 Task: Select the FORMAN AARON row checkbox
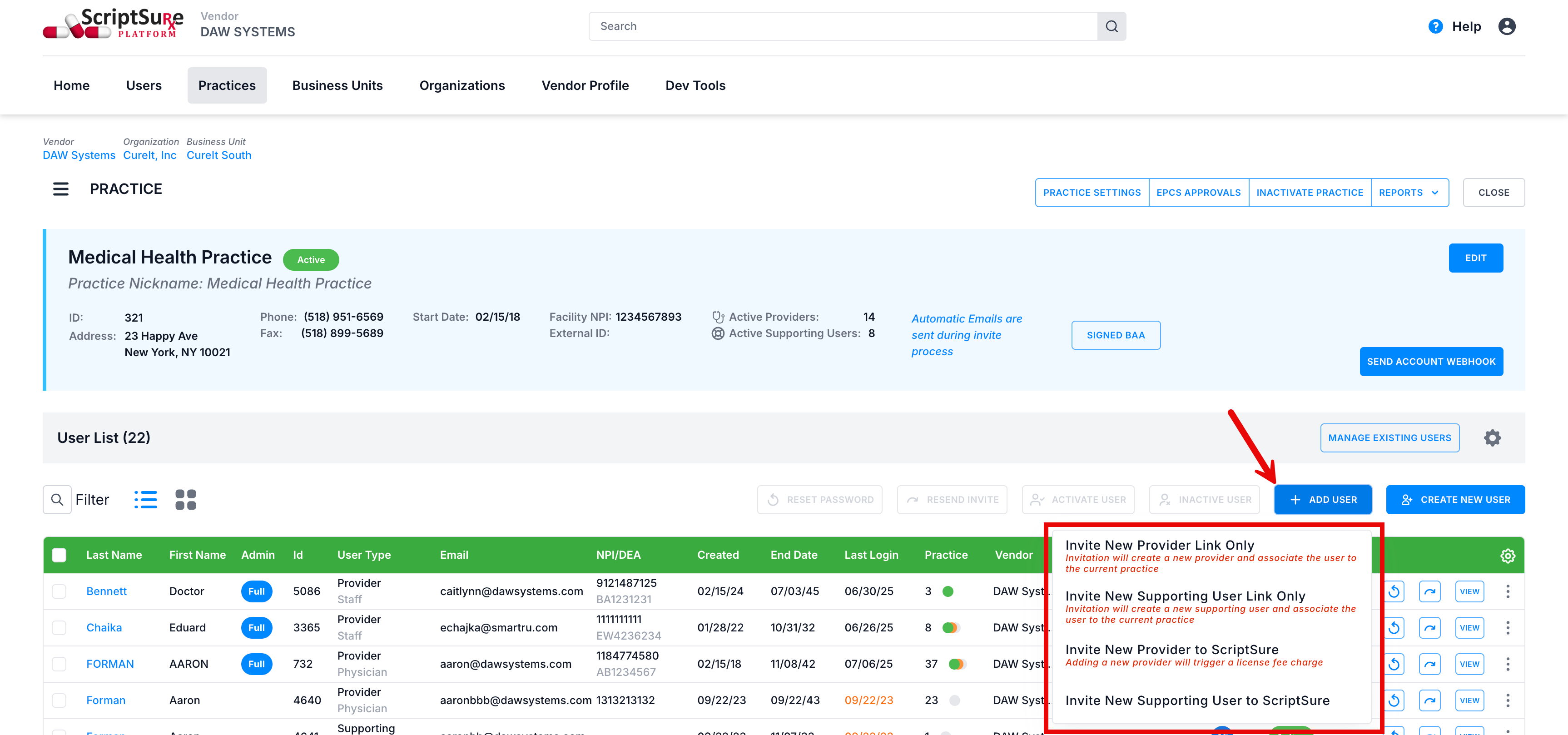click(59, 664)
